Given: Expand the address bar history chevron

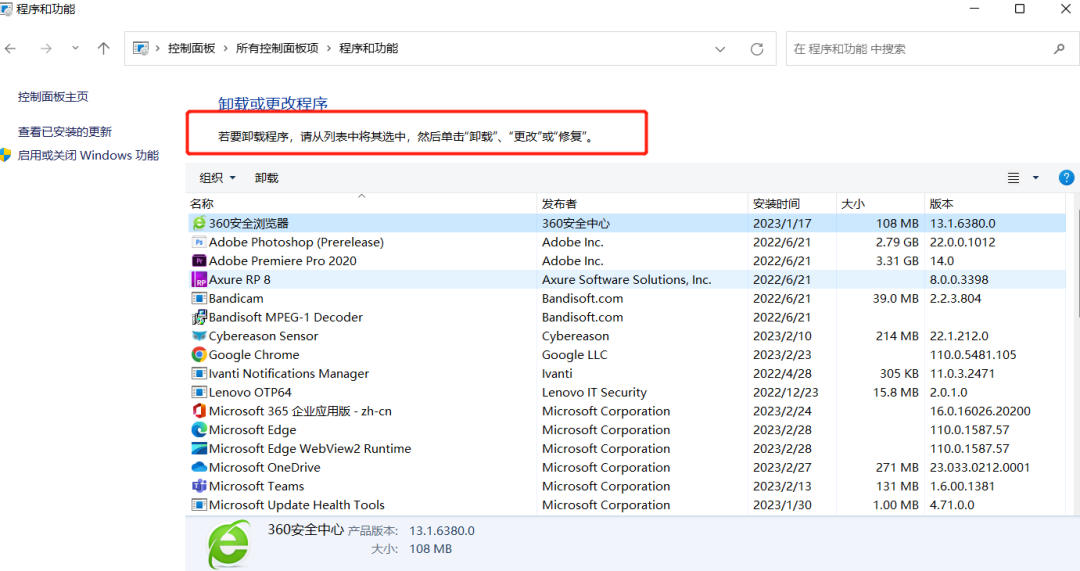Looking at the screenshot, I should (720, 49).
